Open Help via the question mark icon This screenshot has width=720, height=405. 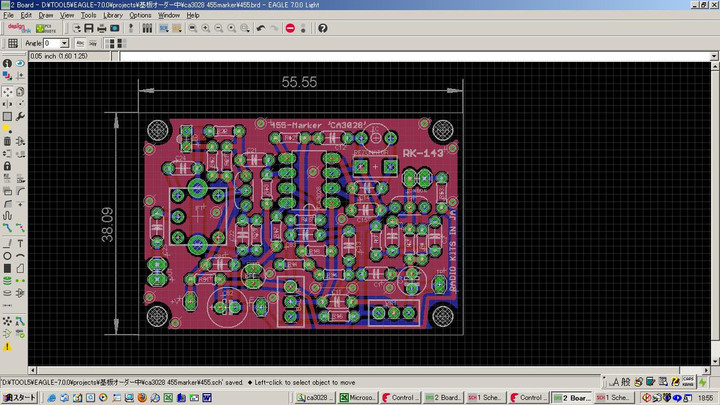tap(322, 28)
